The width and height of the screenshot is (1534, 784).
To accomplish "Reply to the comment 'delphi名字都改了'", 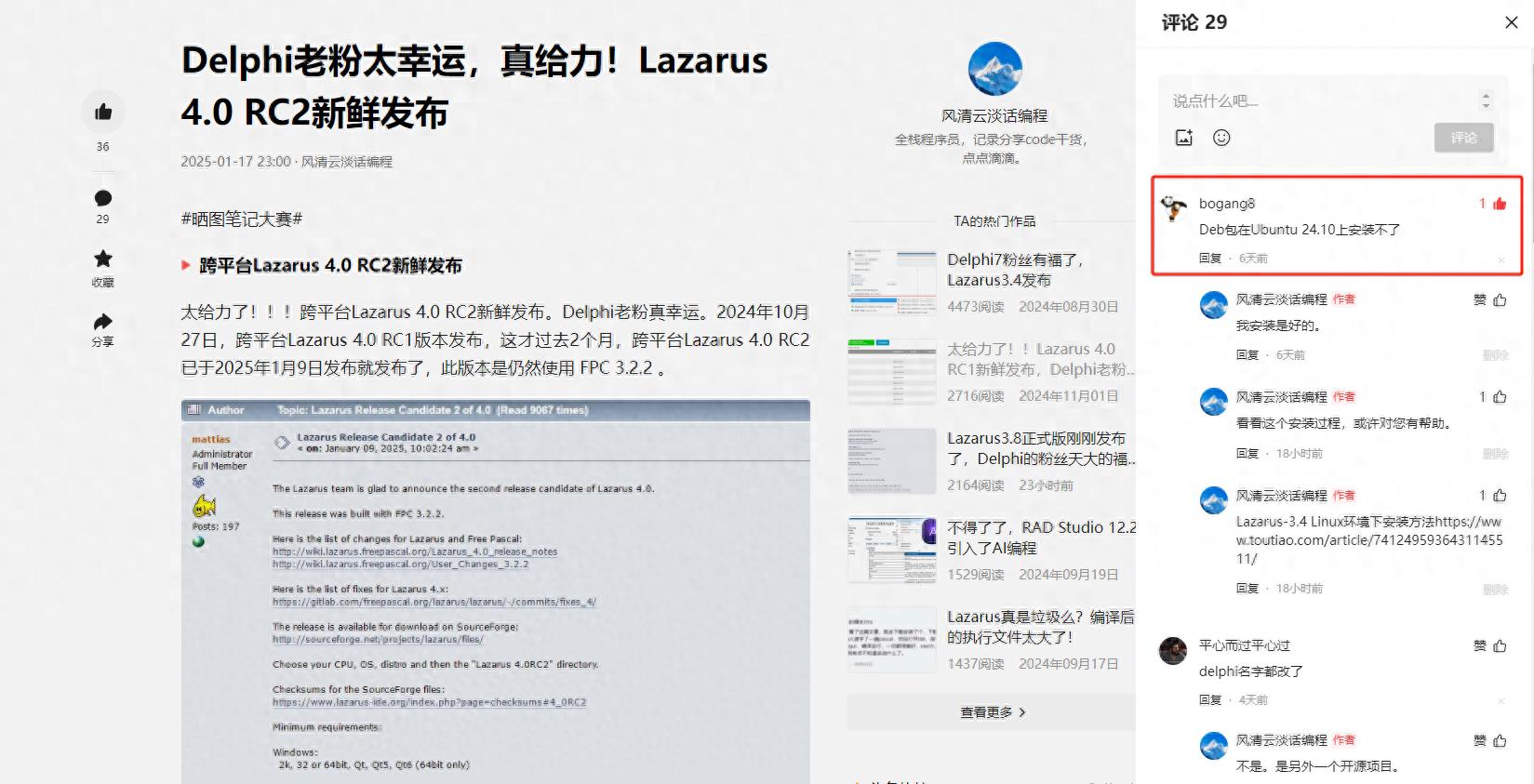I will coord(1209,699).
